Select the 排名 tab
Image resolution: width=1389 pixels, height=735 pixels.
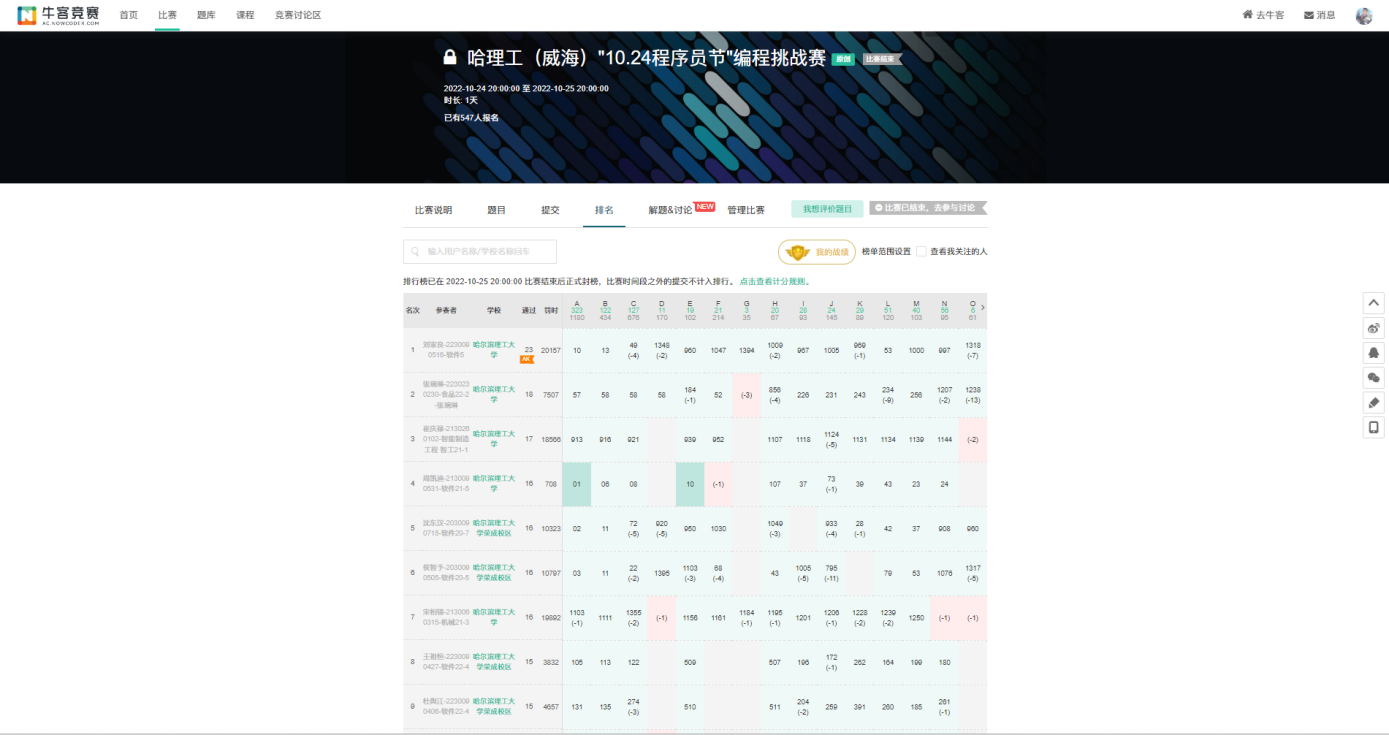(604, 210)
